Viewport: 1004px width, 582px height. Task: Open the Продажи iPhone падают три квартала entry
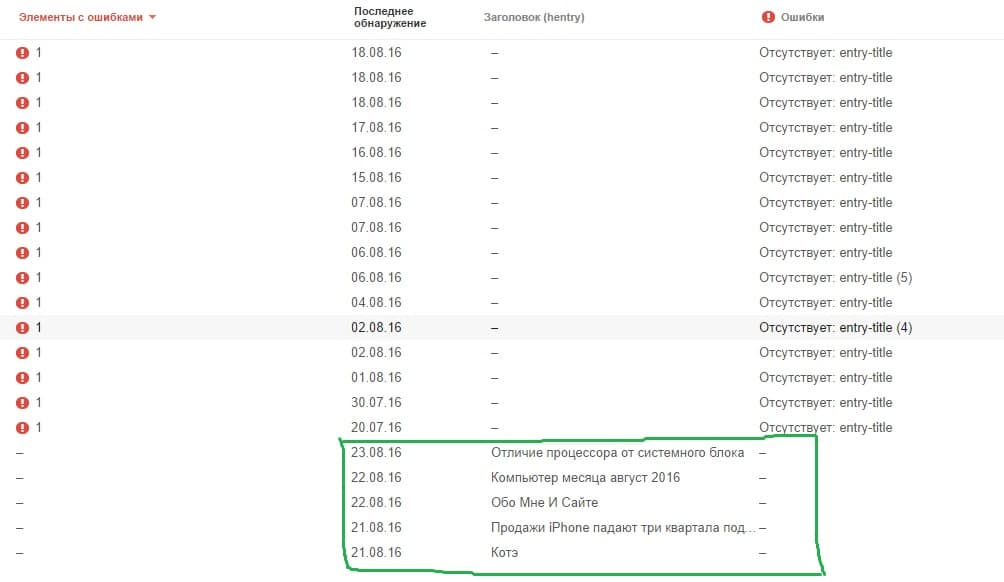click(622, 527)
